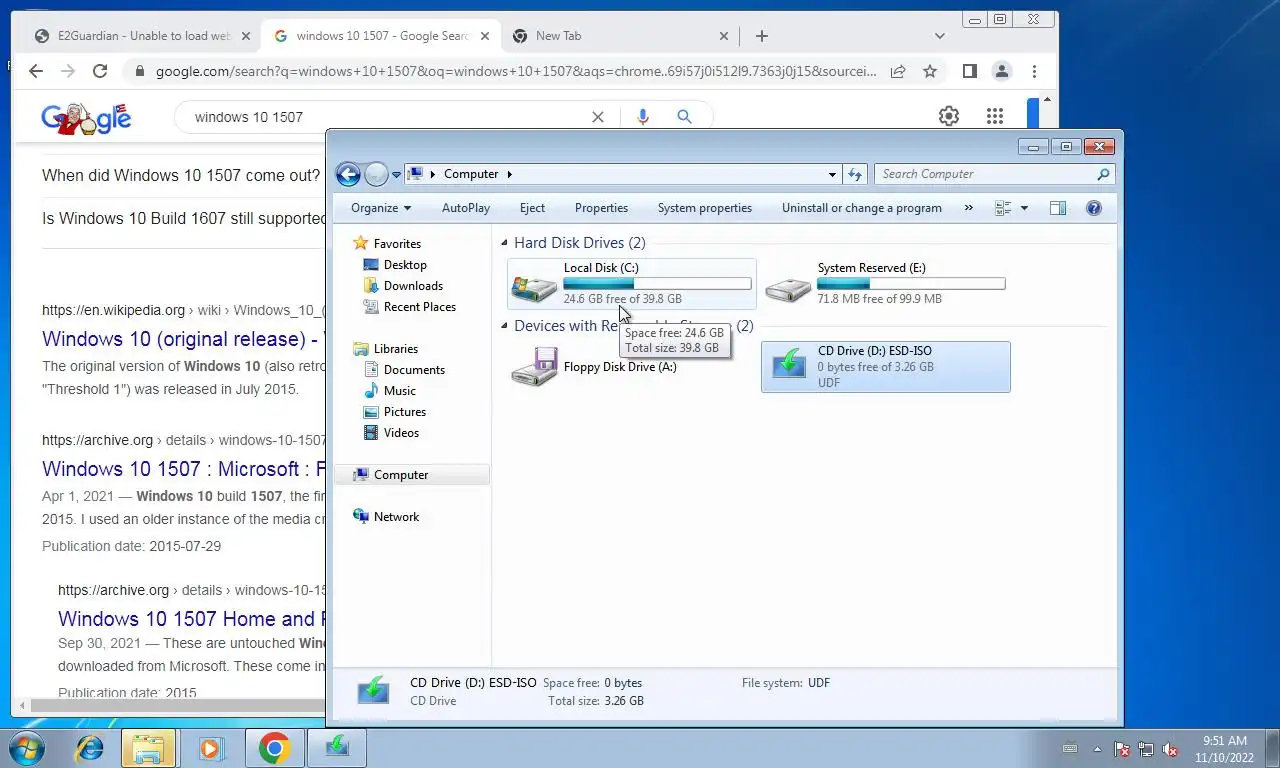Open Google apps grid icon
This screenshot has width=1280, height=768.
pyautogui.click(x=994, y=116)
